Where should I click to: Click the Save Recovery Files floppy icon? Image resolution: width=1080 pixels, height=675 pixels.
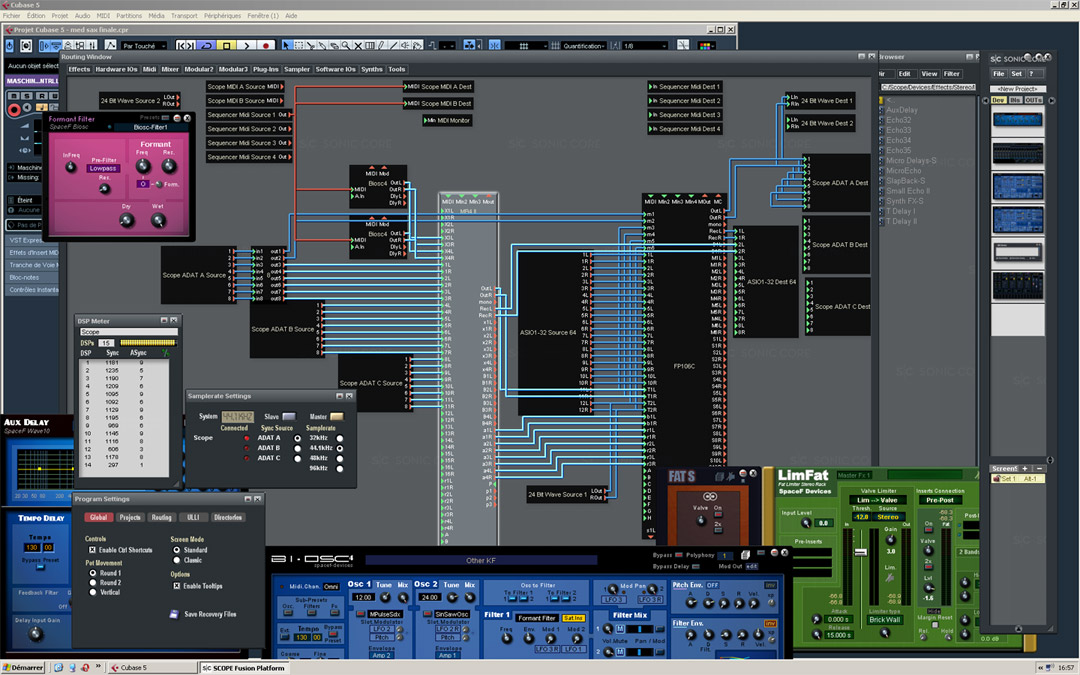click(174, 614)
